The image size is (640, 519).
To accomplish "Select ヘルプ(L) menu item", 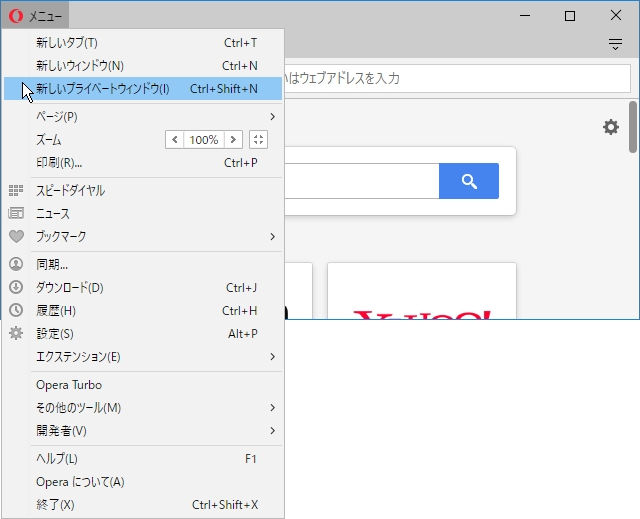I will click(143, 459).
